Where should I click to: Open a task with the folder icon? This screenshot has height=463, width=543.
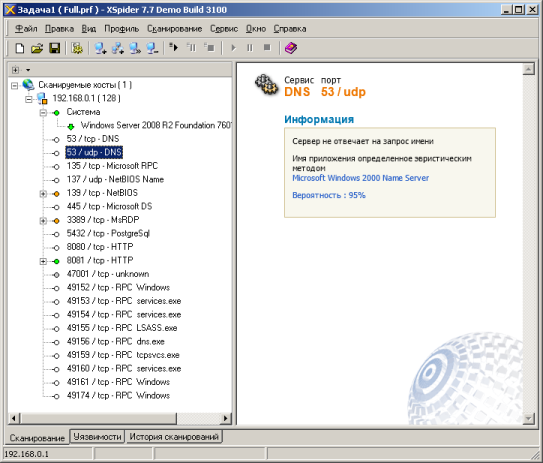37,48
